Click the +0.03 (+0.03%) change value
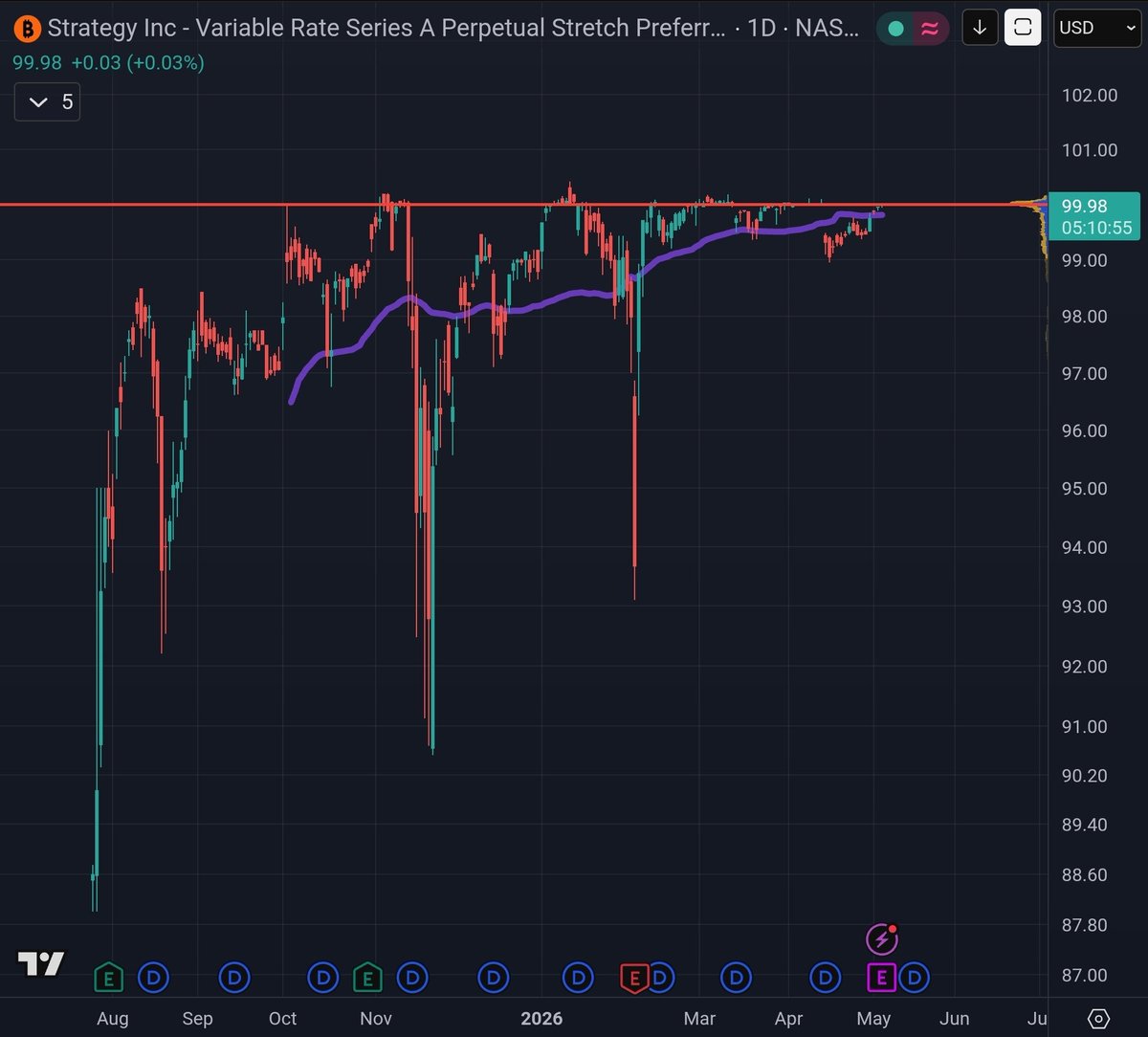The image size is (1148, 1037). click(139, 63)
